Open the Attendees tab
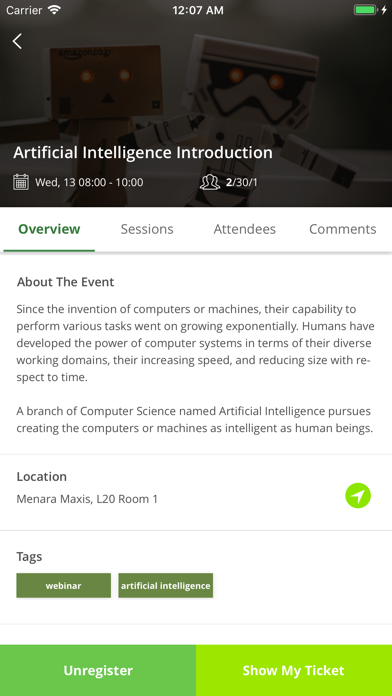 [245, 229]
